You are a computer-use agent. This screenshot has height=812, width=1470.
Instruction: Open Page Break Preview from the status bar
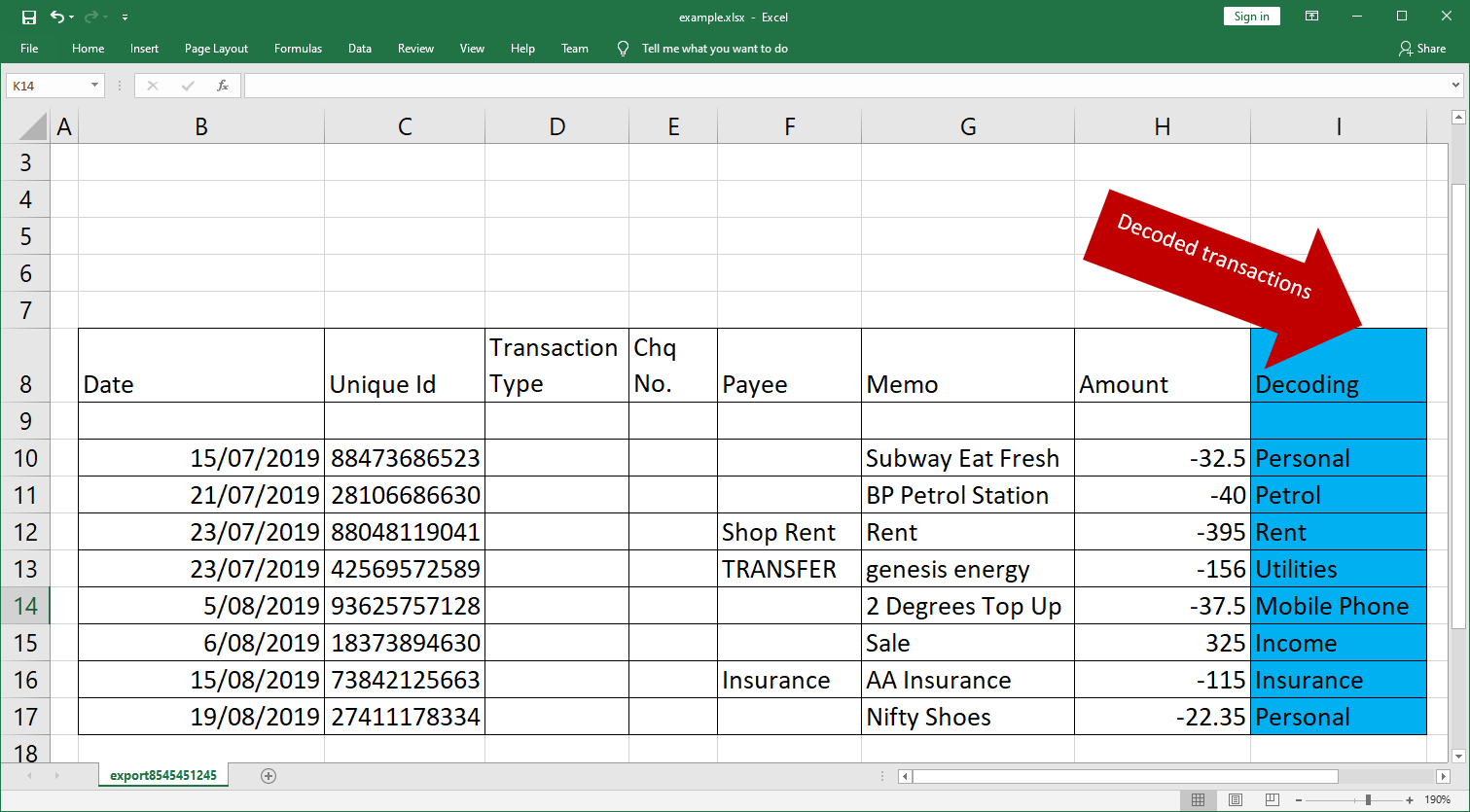click(1272, 798)
